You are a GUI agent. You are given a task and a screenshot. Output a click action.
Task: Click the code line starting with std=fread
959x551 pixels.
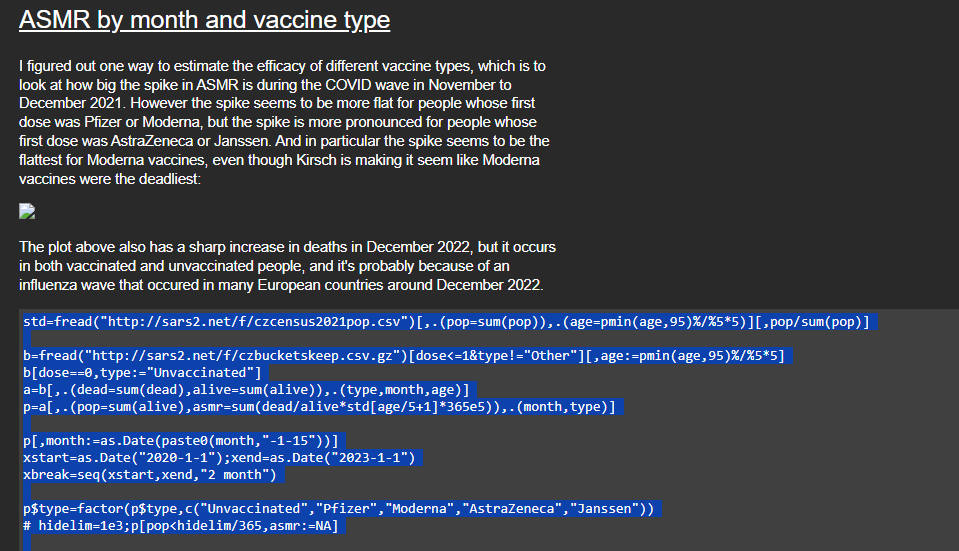pos(445,322)
